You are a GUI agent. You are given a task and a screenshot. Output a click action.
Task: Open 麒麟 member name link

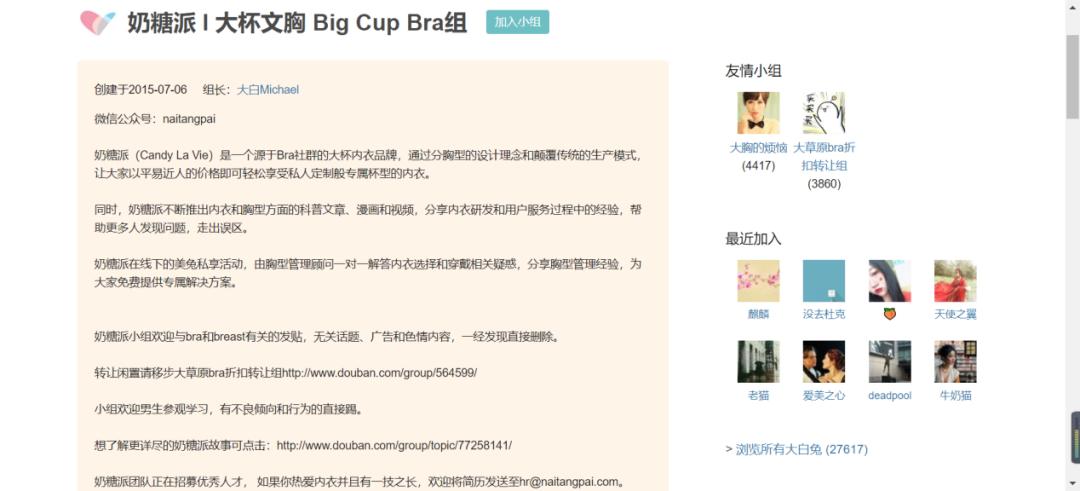point(758,314)
